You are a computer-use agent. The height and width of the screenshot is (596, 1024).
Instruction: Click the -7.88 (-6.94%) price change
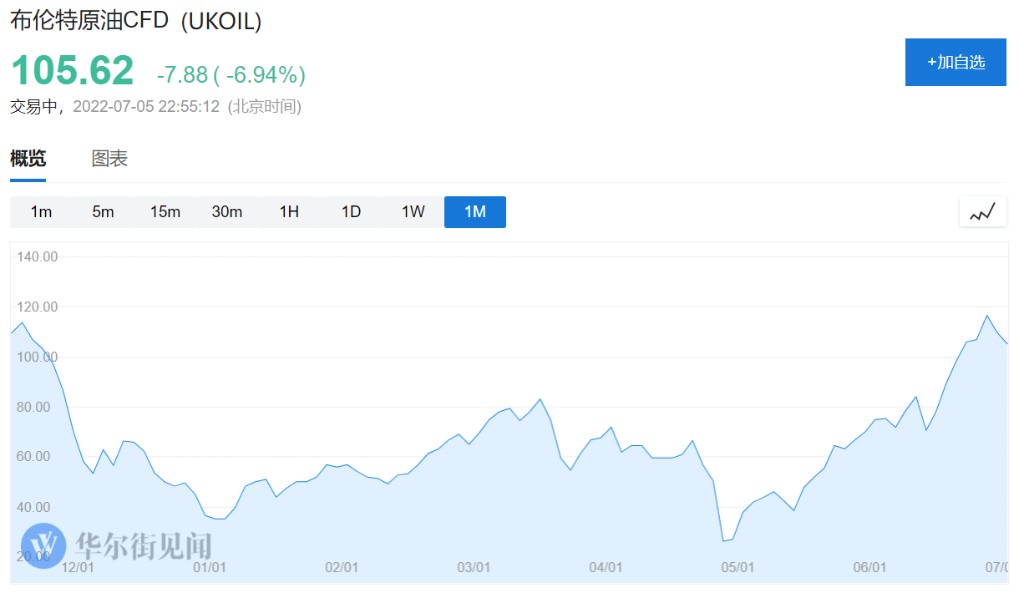231,75
